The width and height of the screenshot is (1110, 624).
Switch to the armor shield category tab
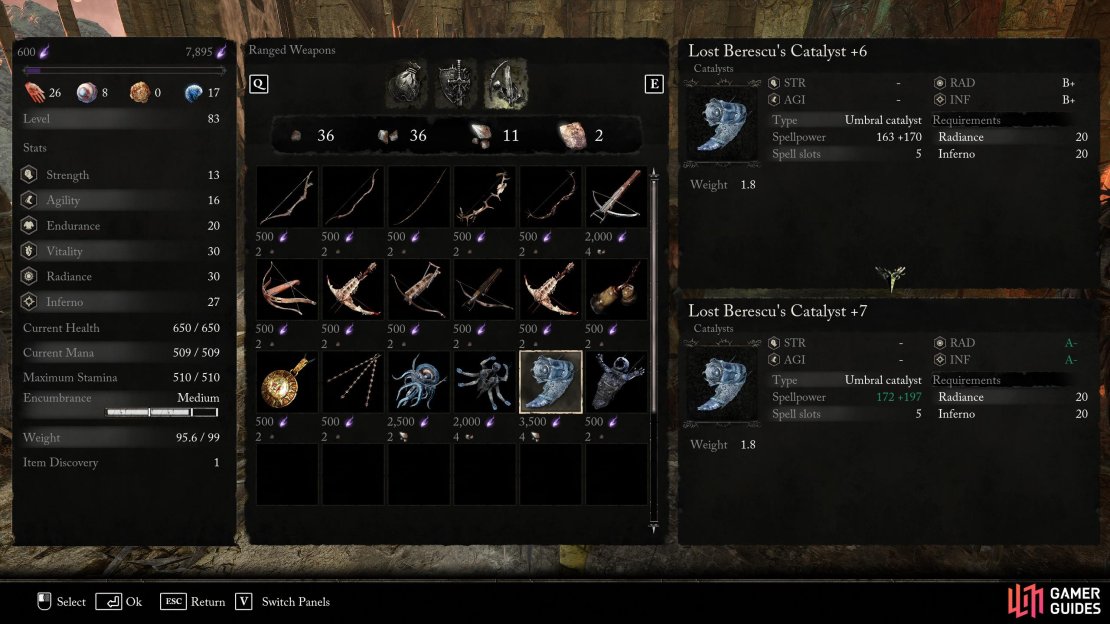tap(456, 84)
